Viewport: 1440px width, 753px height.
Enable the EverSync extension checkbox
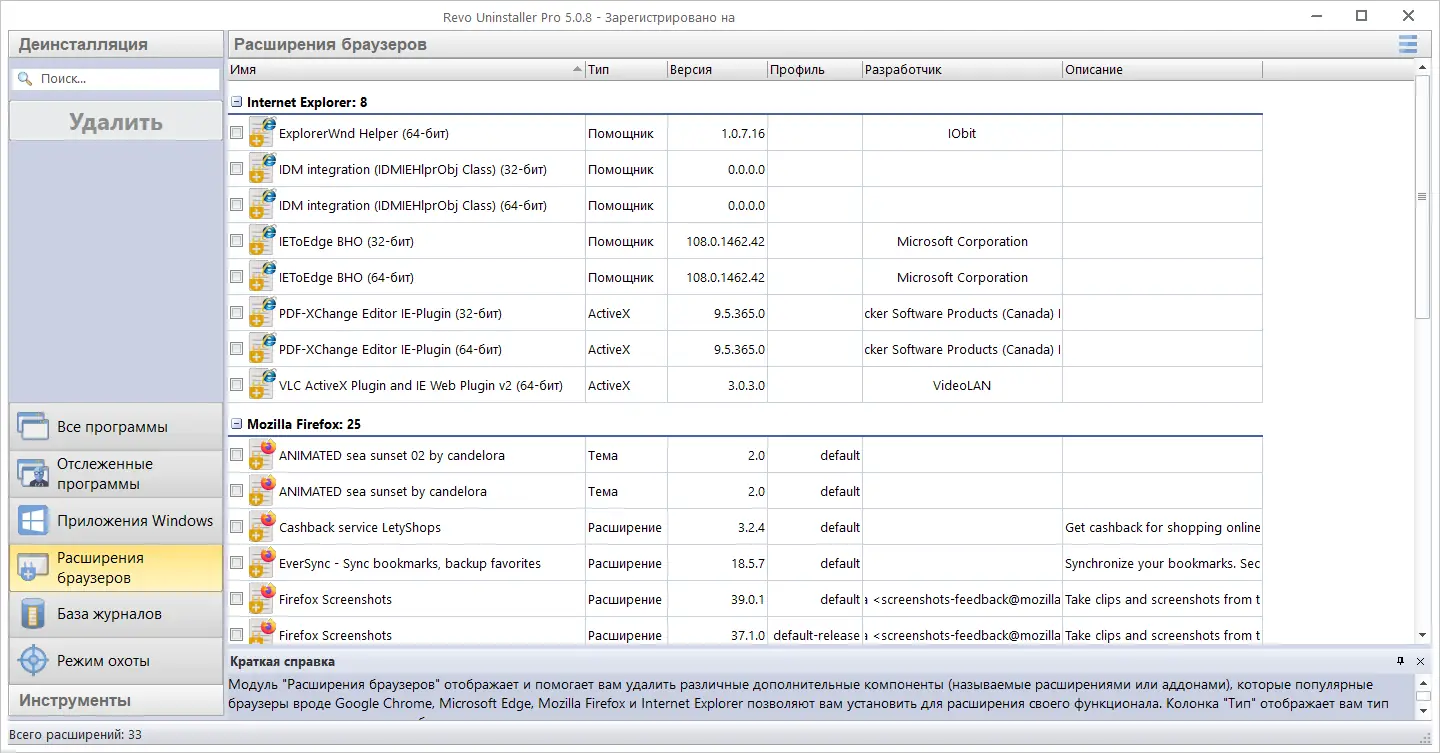236,563
